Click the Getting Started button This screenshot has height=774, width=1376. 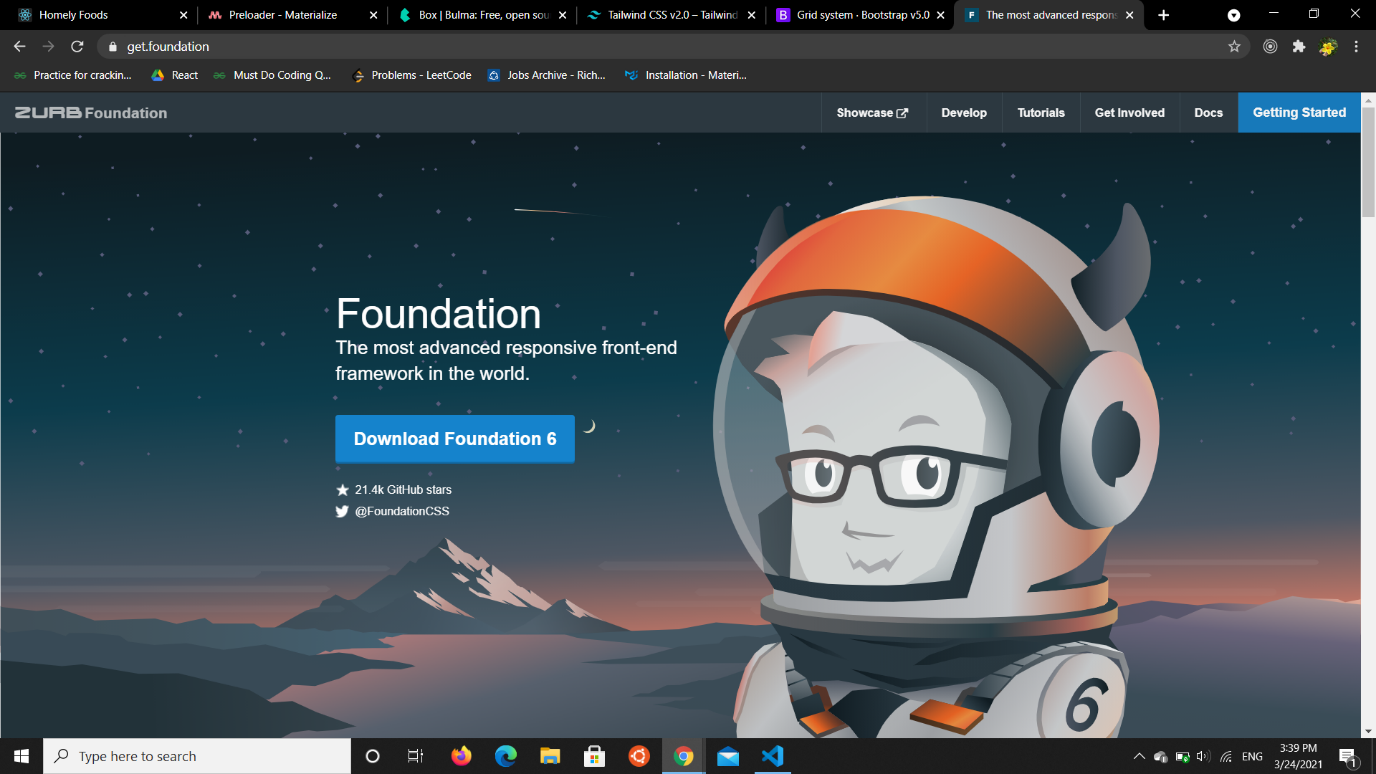tap(1299, 113)
